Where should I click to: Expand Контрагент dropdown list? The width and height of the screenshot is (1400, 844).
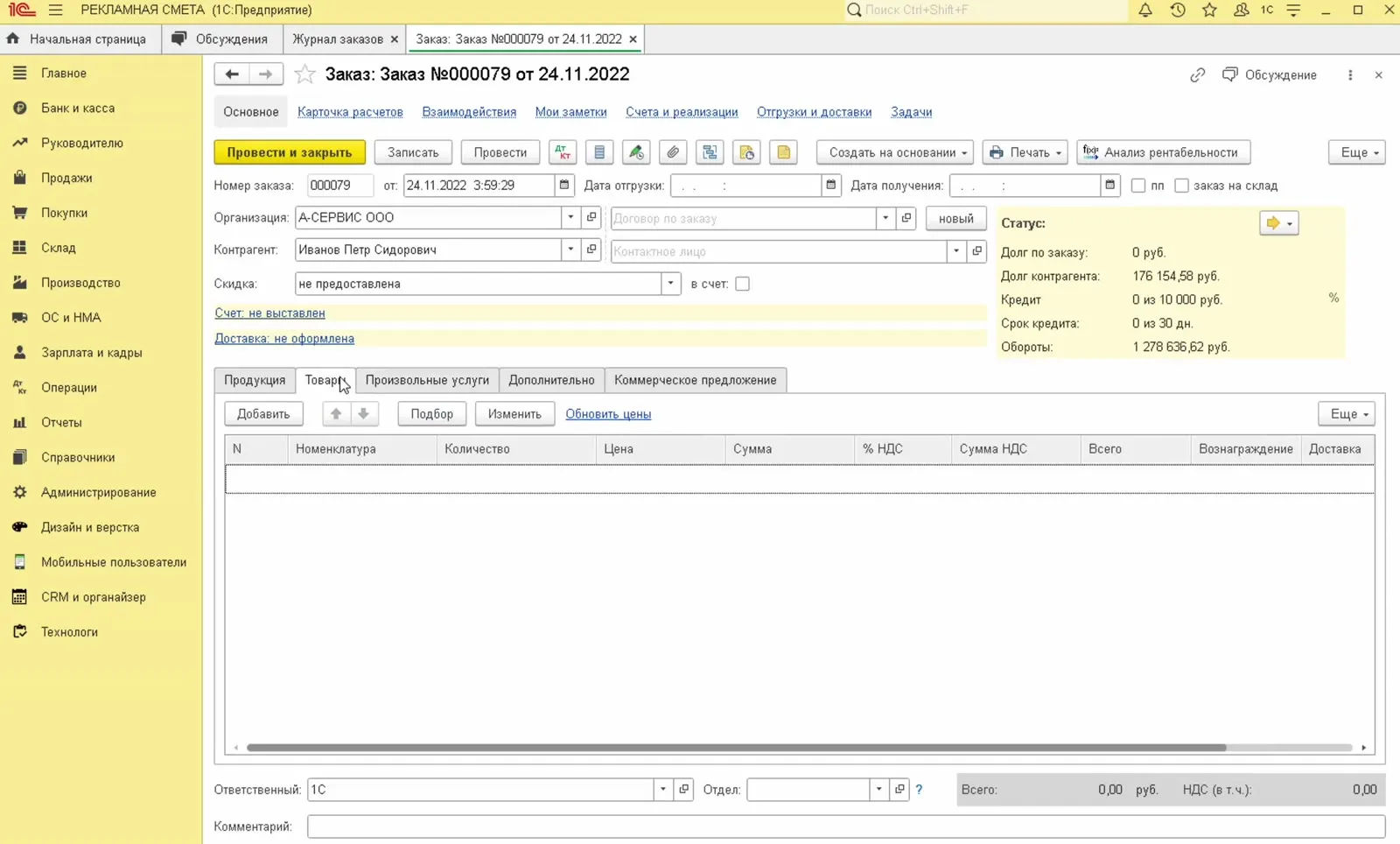click(570, 250)
